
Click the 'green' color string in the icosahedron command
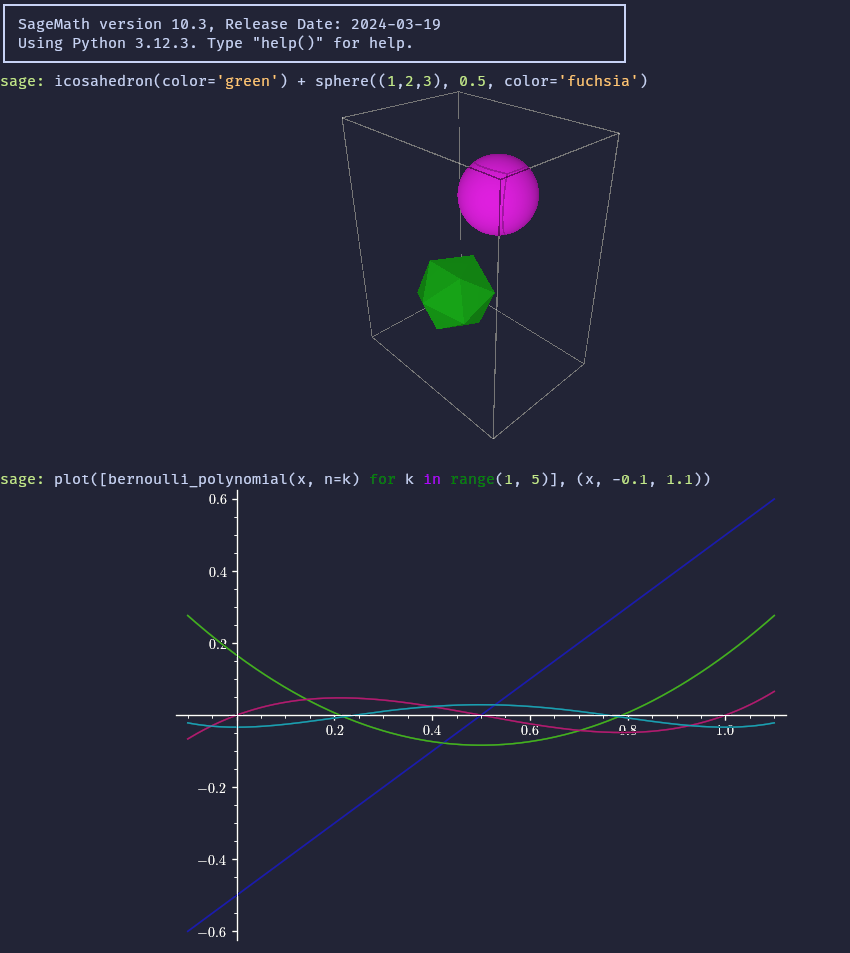(x=245, y=81)
